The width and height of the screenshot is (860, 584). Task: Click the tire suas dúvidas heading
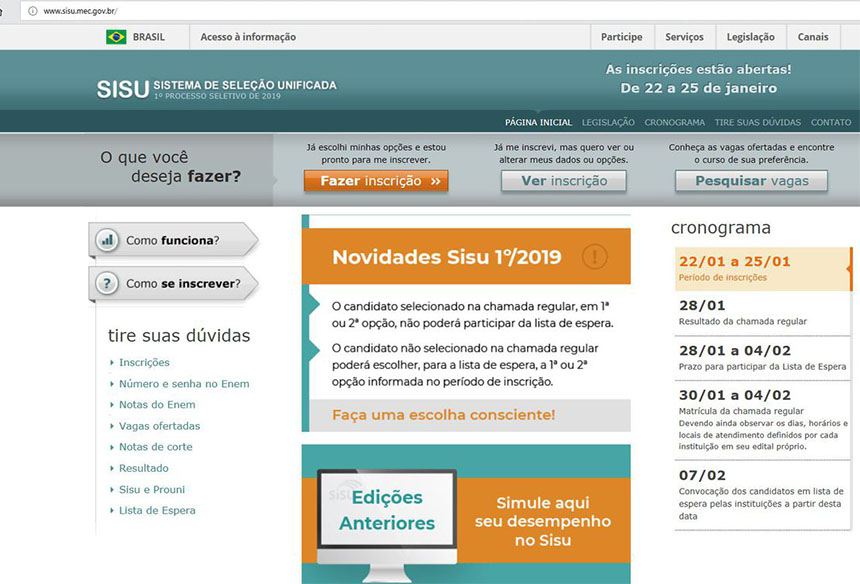(179, 335)
